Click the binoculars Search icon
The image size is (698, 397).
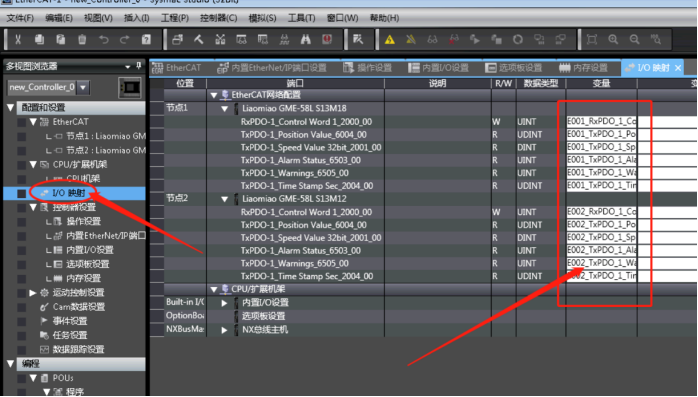pos(305,39)
